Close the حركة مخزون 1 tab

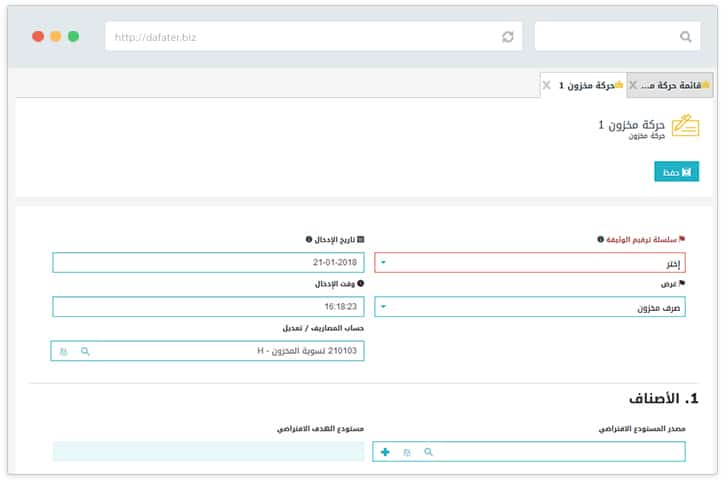coord(546,86)
